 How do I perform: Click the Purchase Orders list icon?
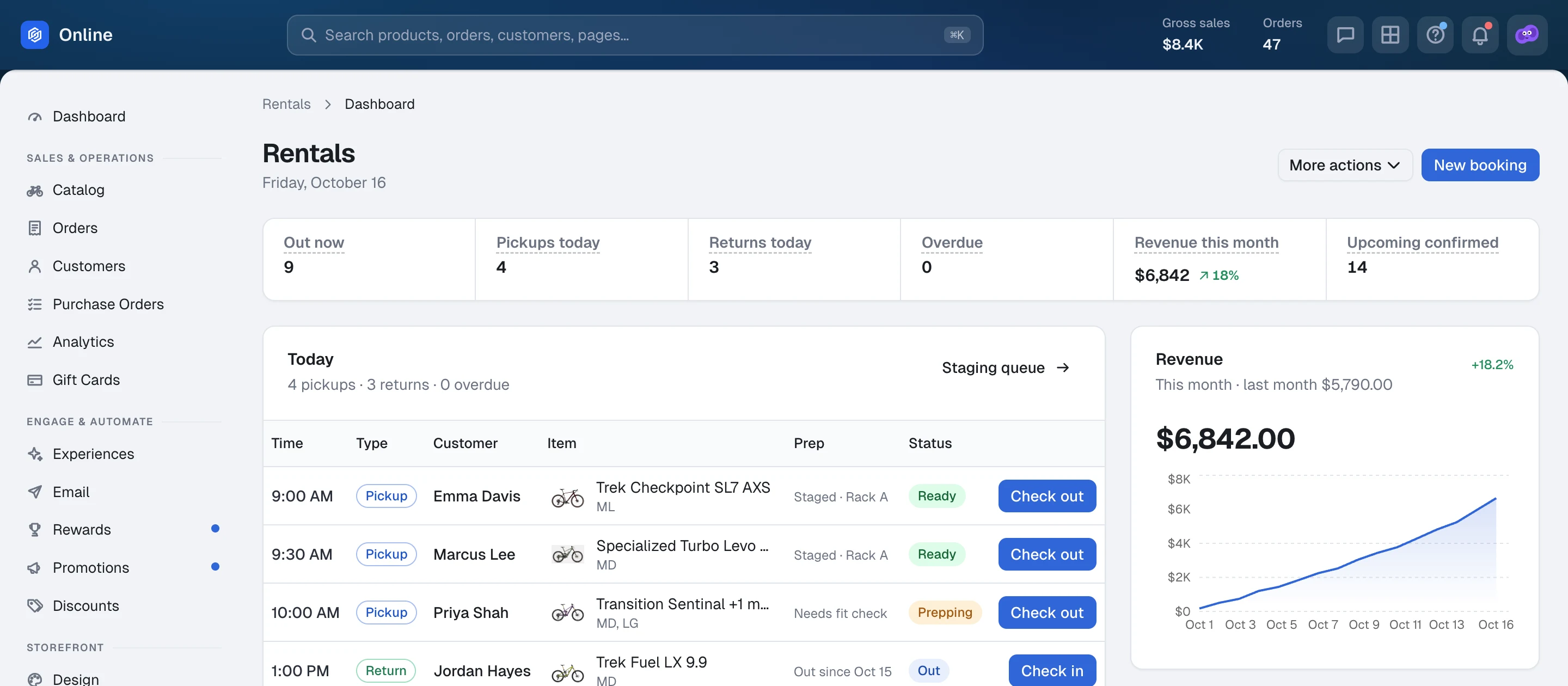pos(35,304)
